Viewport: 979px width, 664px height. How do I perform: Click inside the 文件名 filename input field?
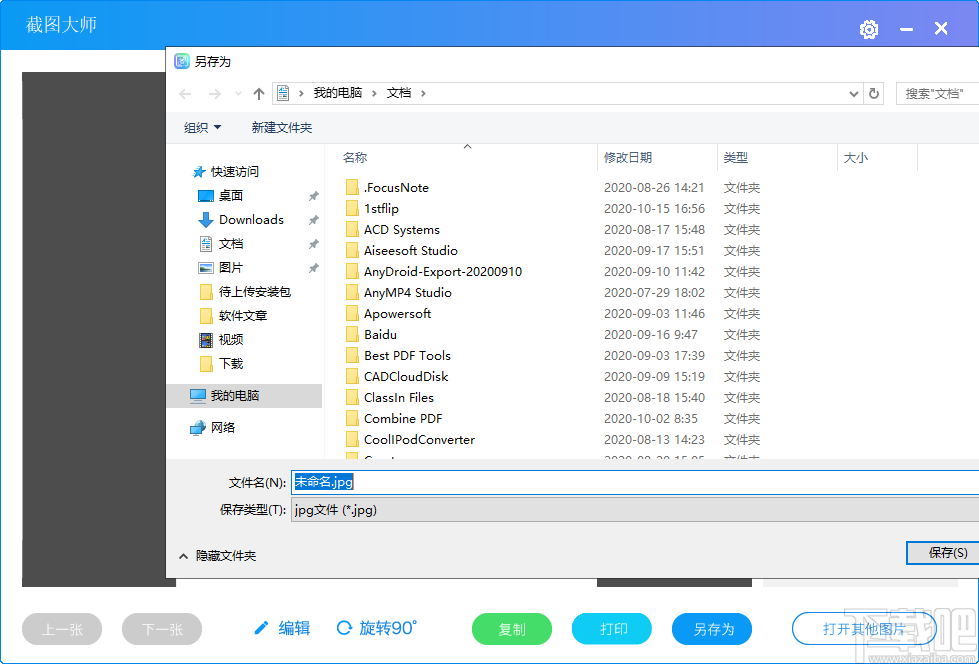coord(450,482)
